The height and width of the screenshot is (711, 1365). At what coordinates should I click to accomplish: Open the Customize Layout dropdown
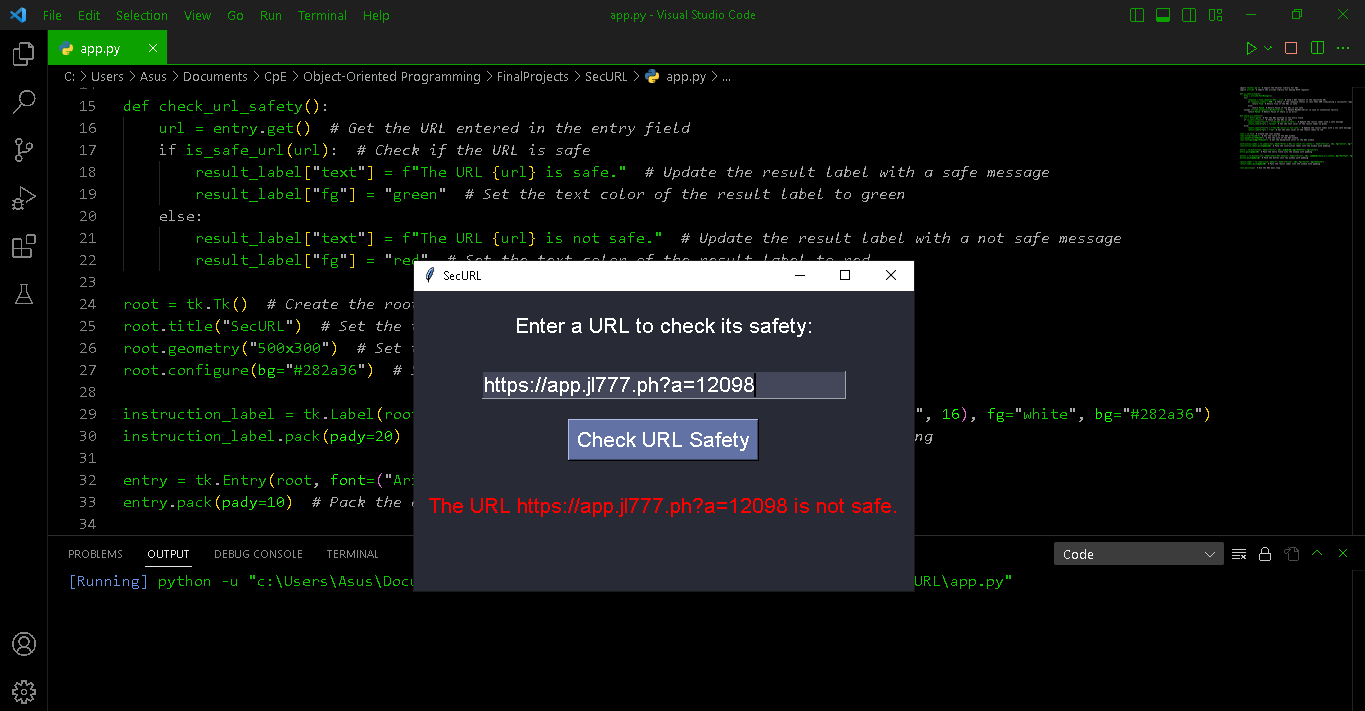coord(1213,14)
